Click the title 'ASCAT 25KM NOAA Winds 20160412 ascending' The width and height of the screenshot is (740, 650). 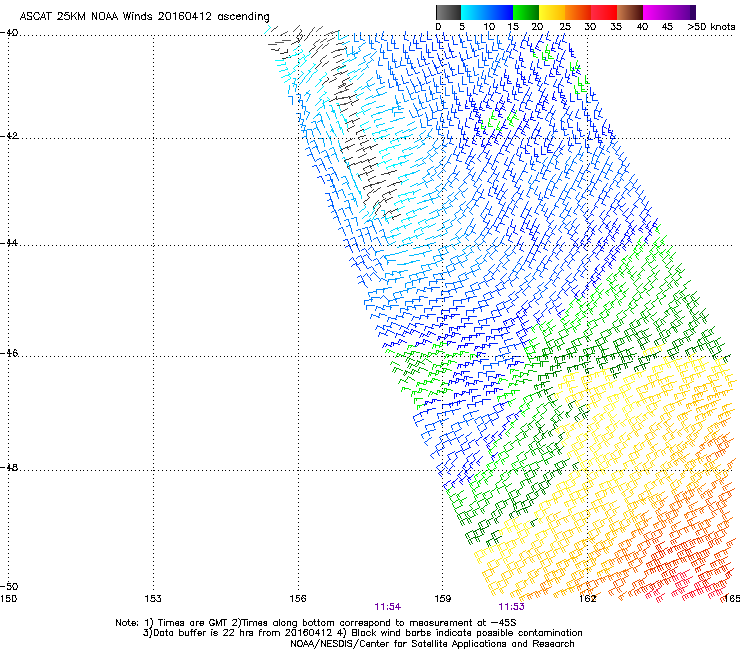[144, 17]
